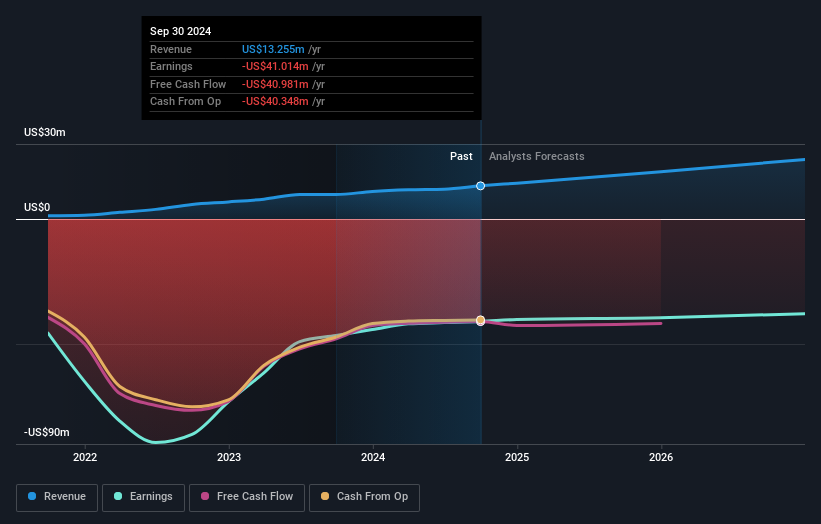Click the US$13.255m revenue value
821x524 pixels.
[273, 49]
